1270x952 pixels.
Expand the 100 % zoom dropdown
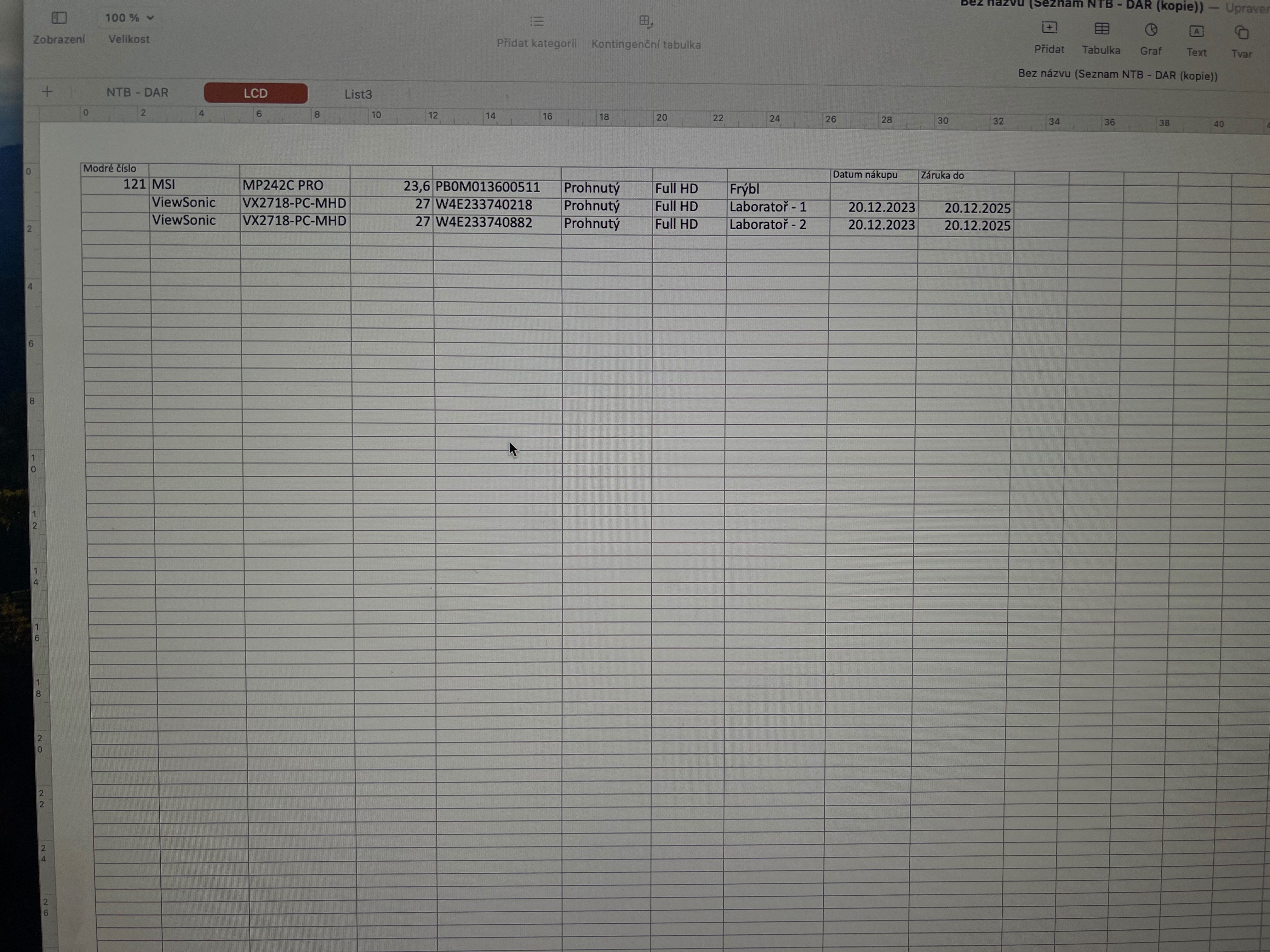pyautogui.click(x=129, y=18)
